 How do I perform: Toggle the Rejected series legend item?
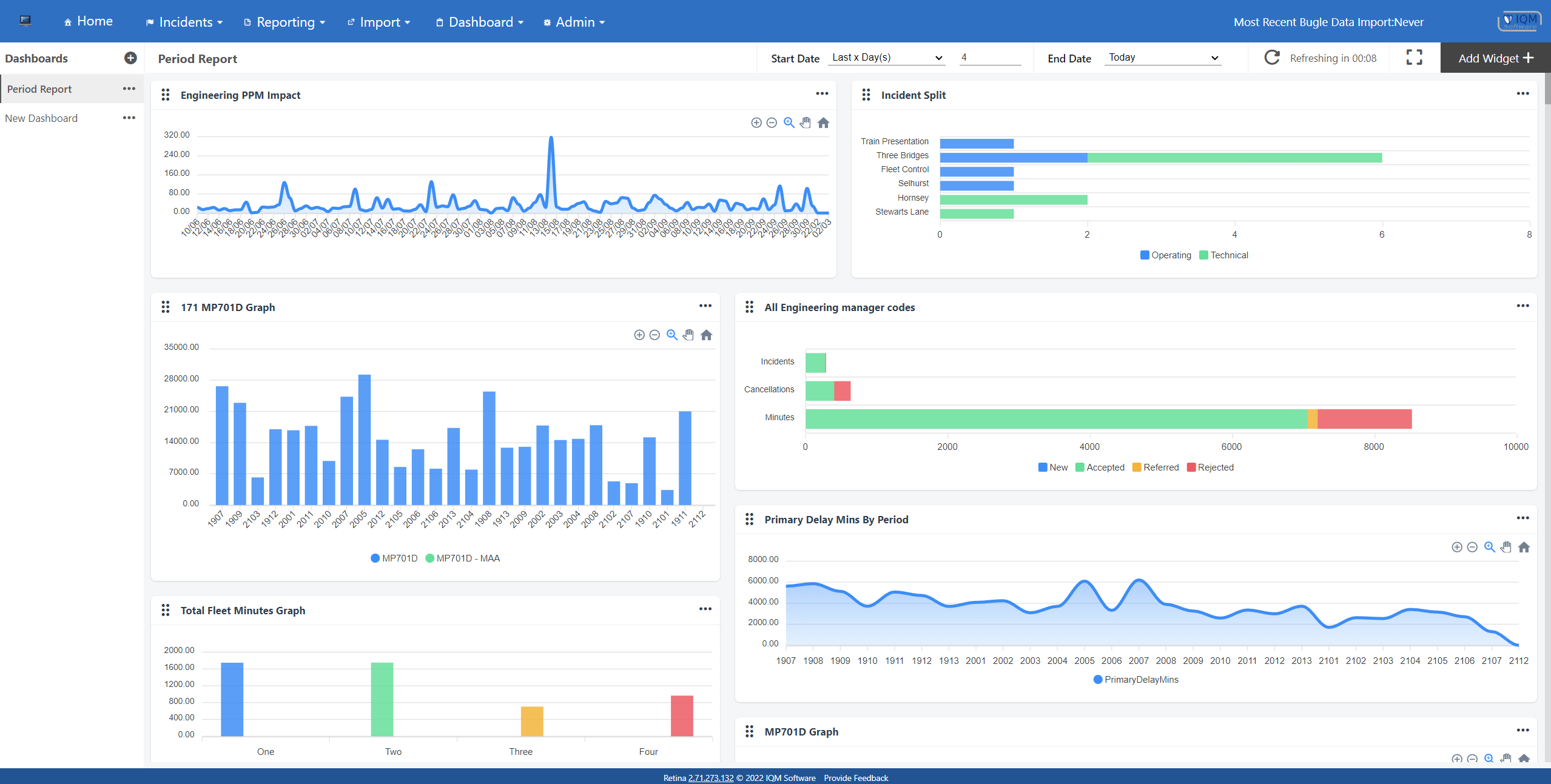tap(1210, 467)
